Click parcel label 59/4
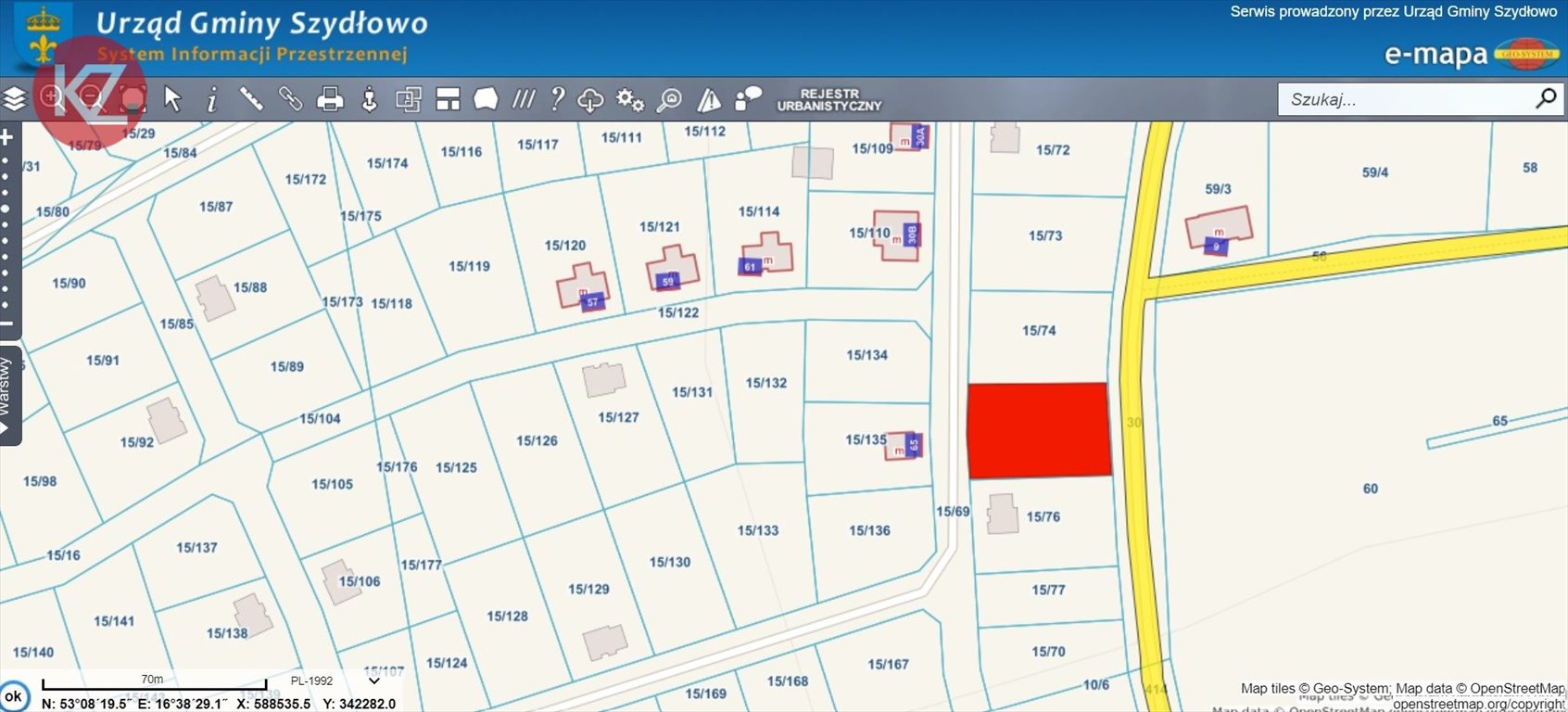The image size is (1568, 712). click(x=1375, y=172)
